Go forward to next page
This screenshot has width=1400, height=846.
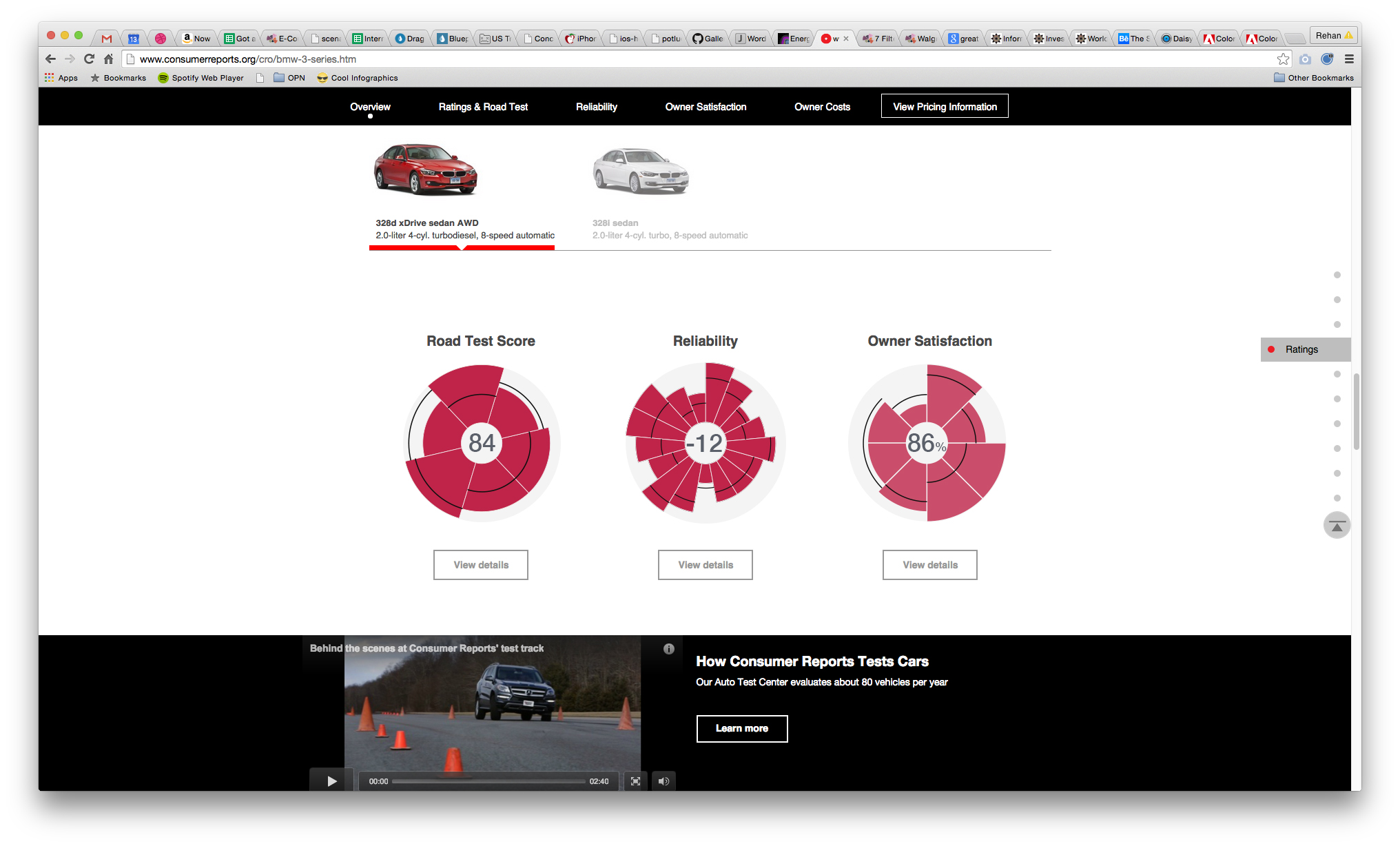pos(70,59)
